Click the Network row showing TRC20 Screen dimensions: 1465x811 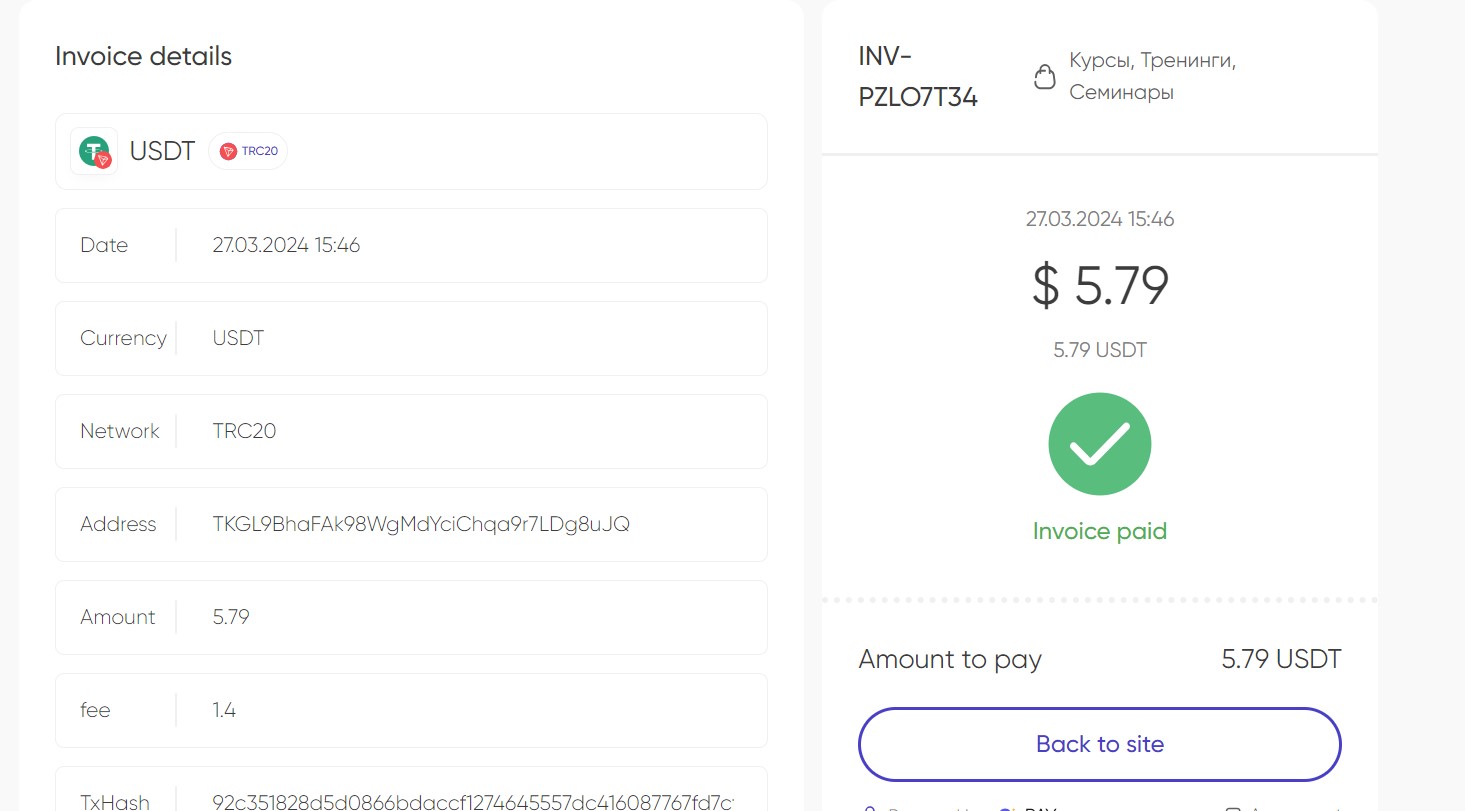pyautogui.click(x=411, y=431)
